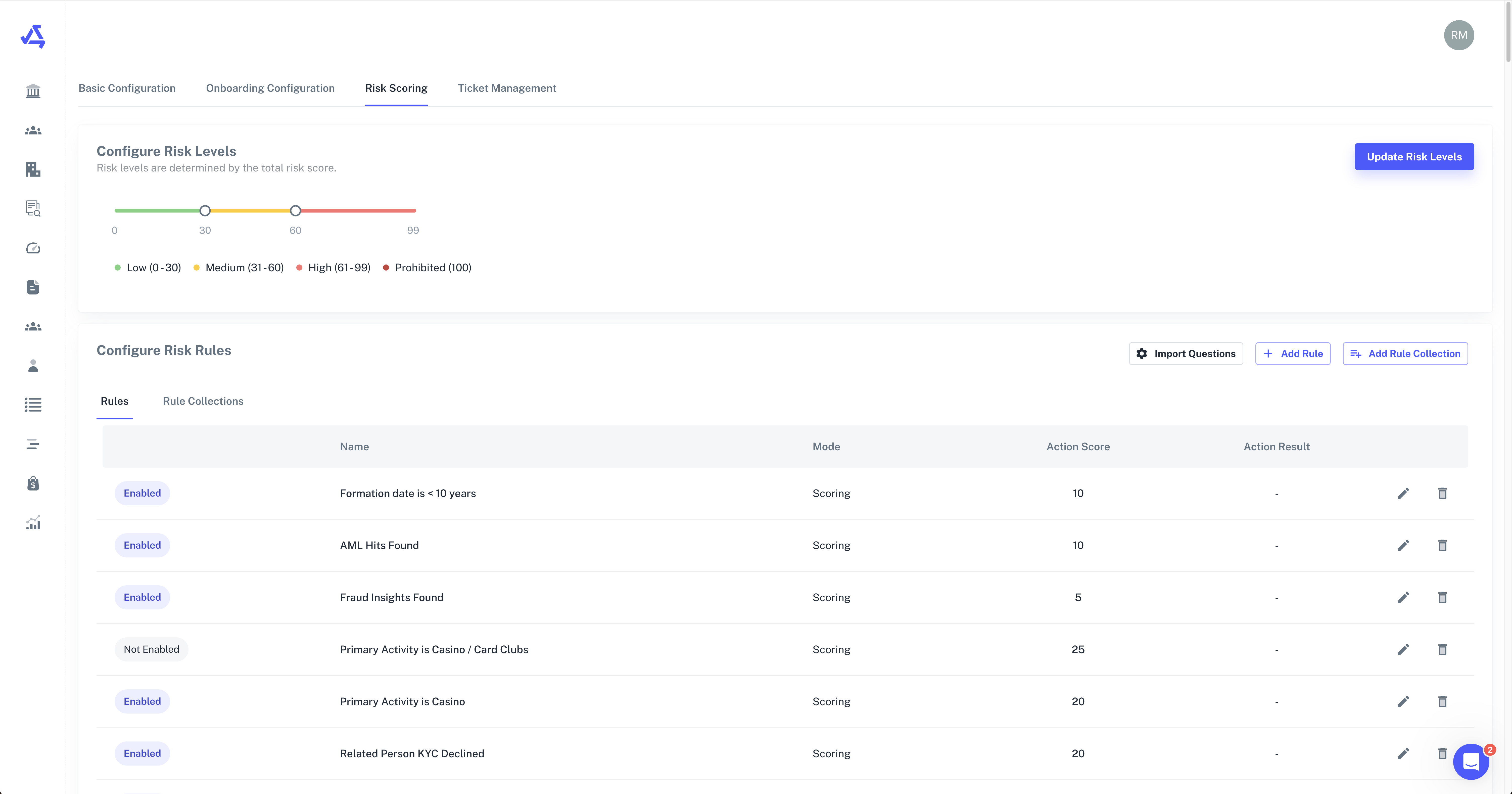Viewport: 1512px width, 794px height.
Task: Edit the Formation date is < 10 years rule
Action: [x=1403, y=493]
